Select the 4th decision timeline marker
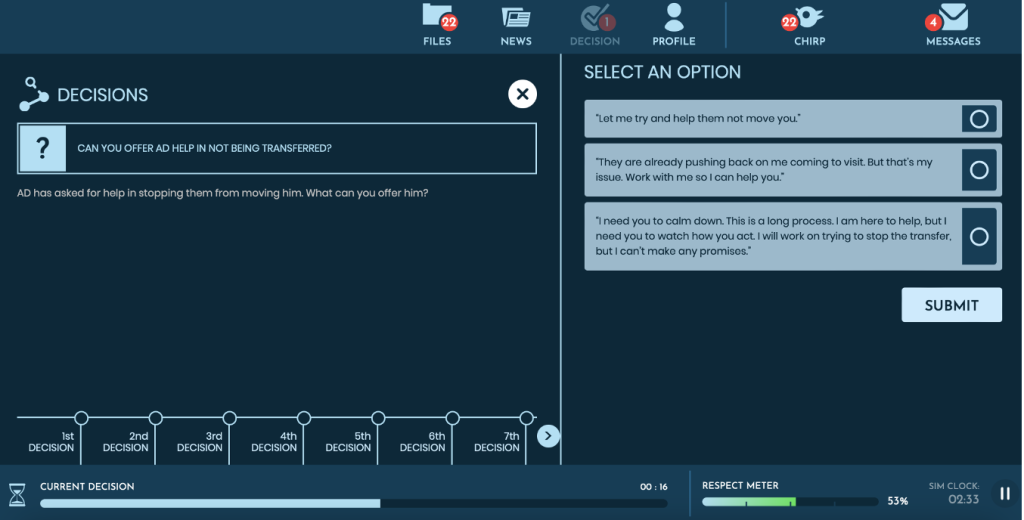This screenshot has width=1024, height=520. 304,418
